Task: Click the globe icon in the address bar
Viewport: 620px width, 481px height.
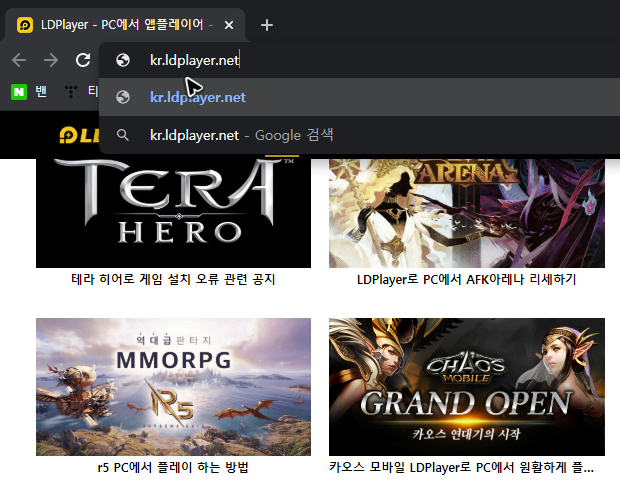Action: coord(123,60)
